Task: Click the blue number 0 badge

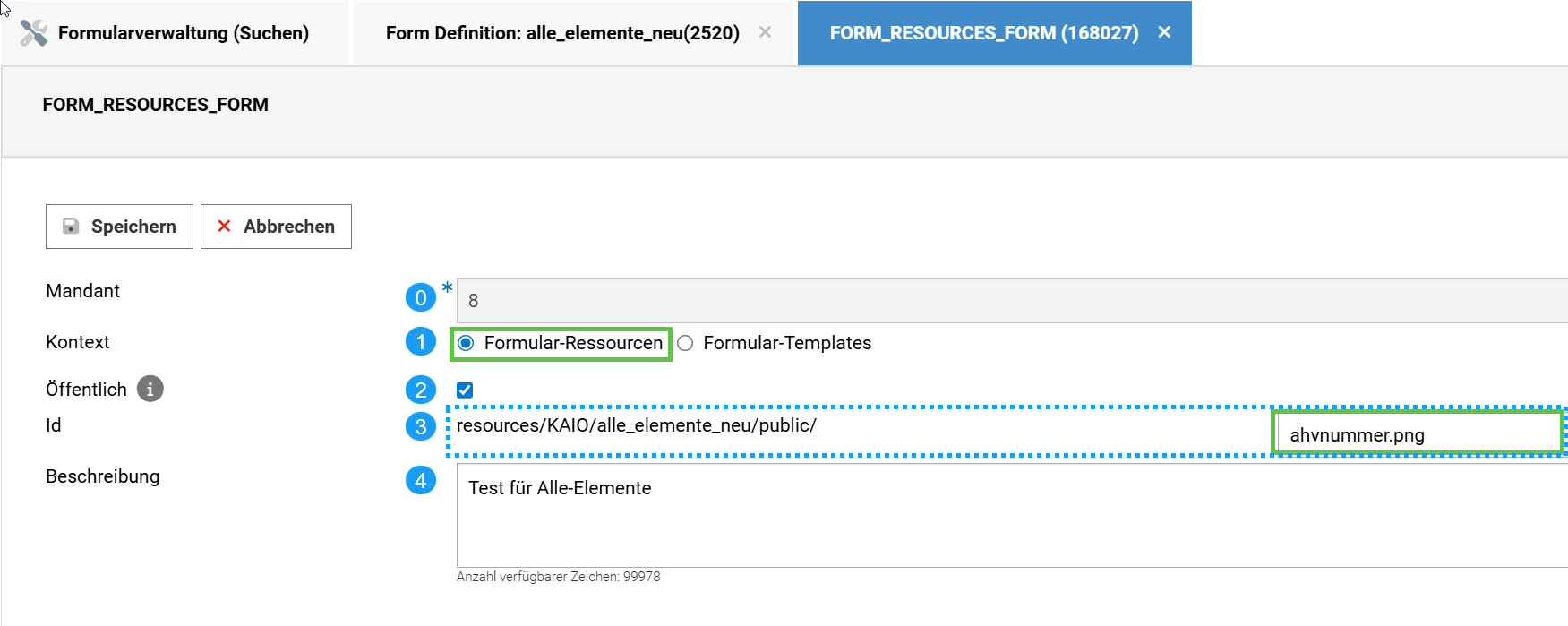Action: [421, 298]
